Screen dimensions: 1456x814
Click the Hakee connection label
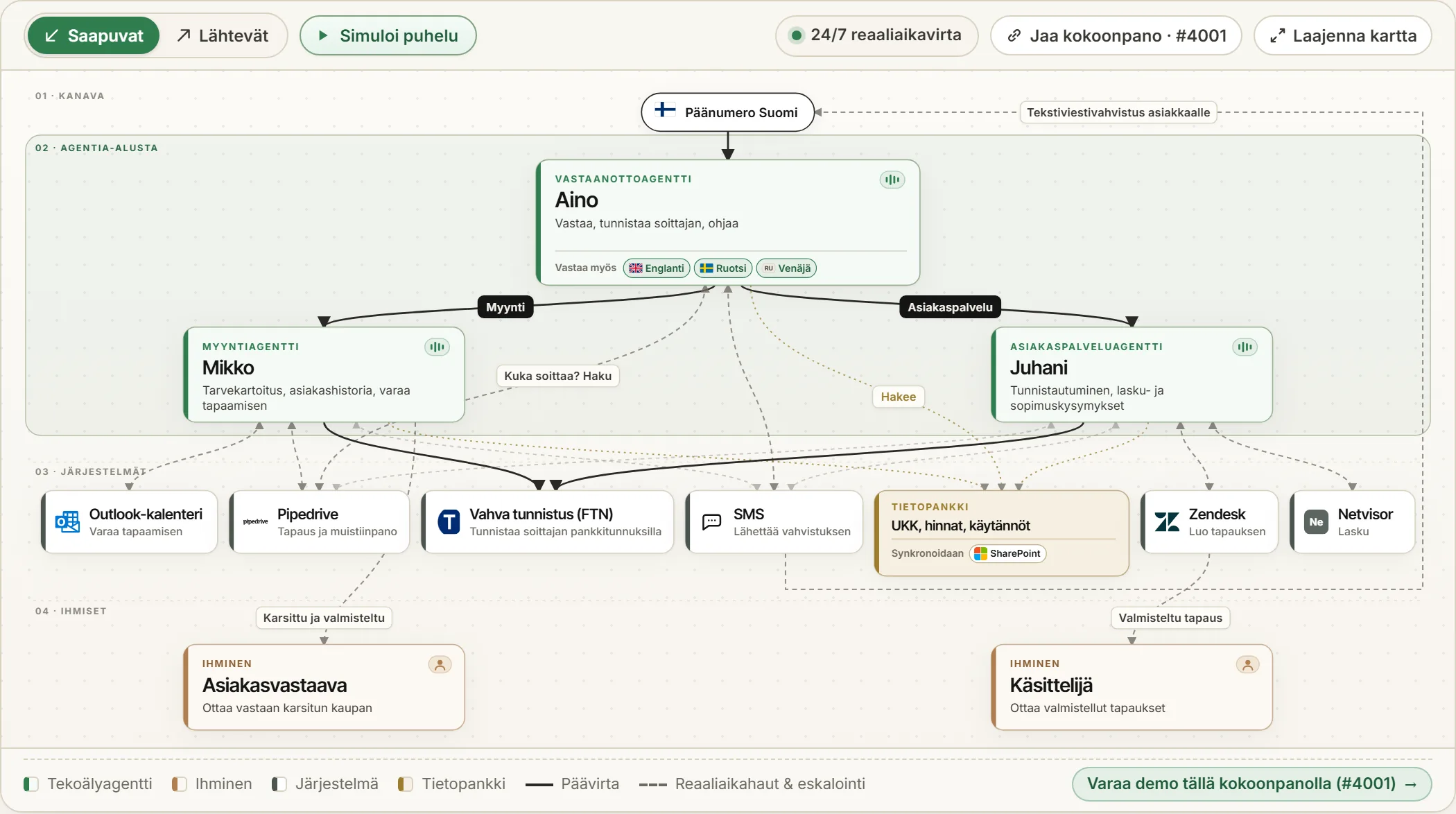(x=898, y=397)
